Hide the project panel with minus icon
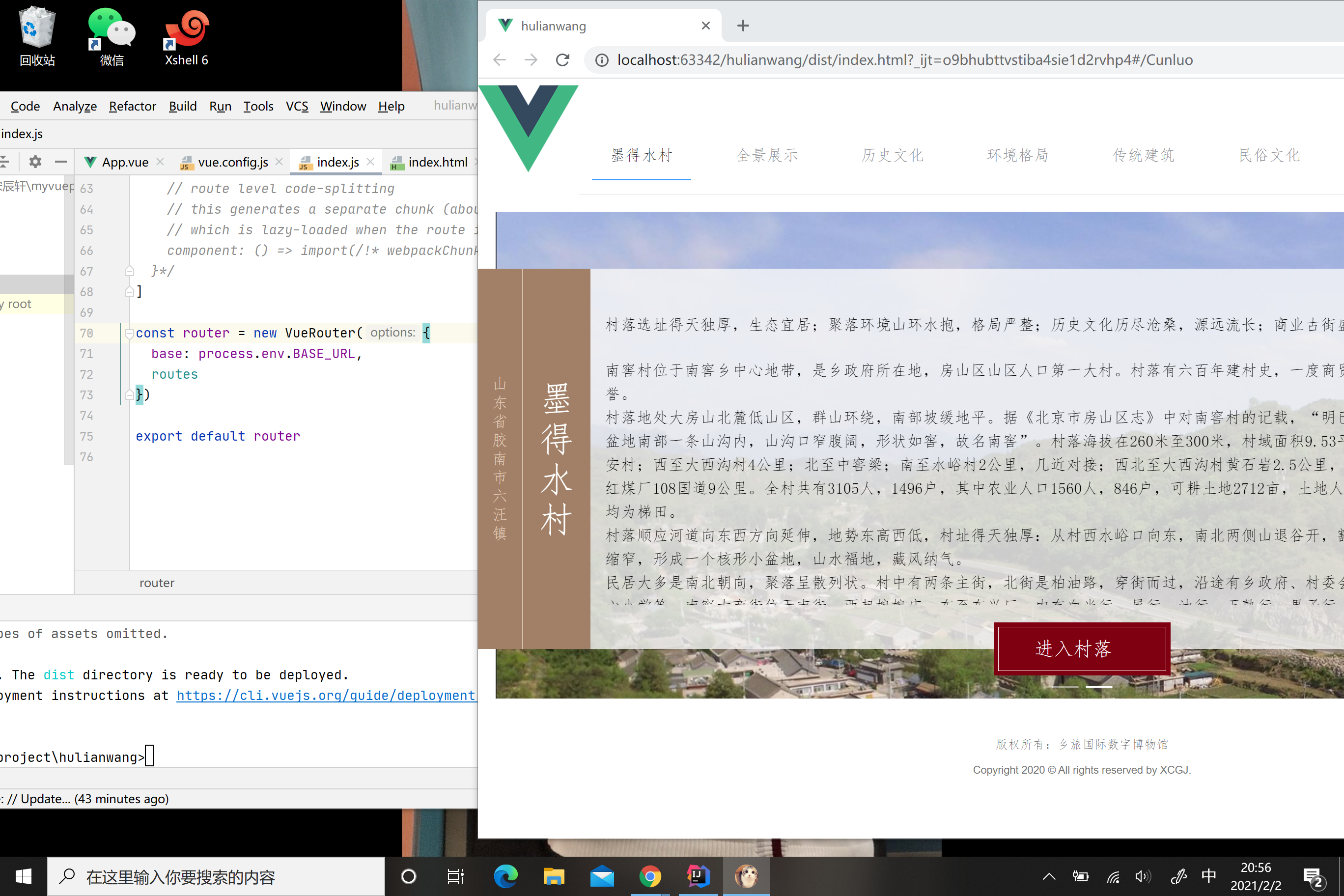 tap(60, 162)
